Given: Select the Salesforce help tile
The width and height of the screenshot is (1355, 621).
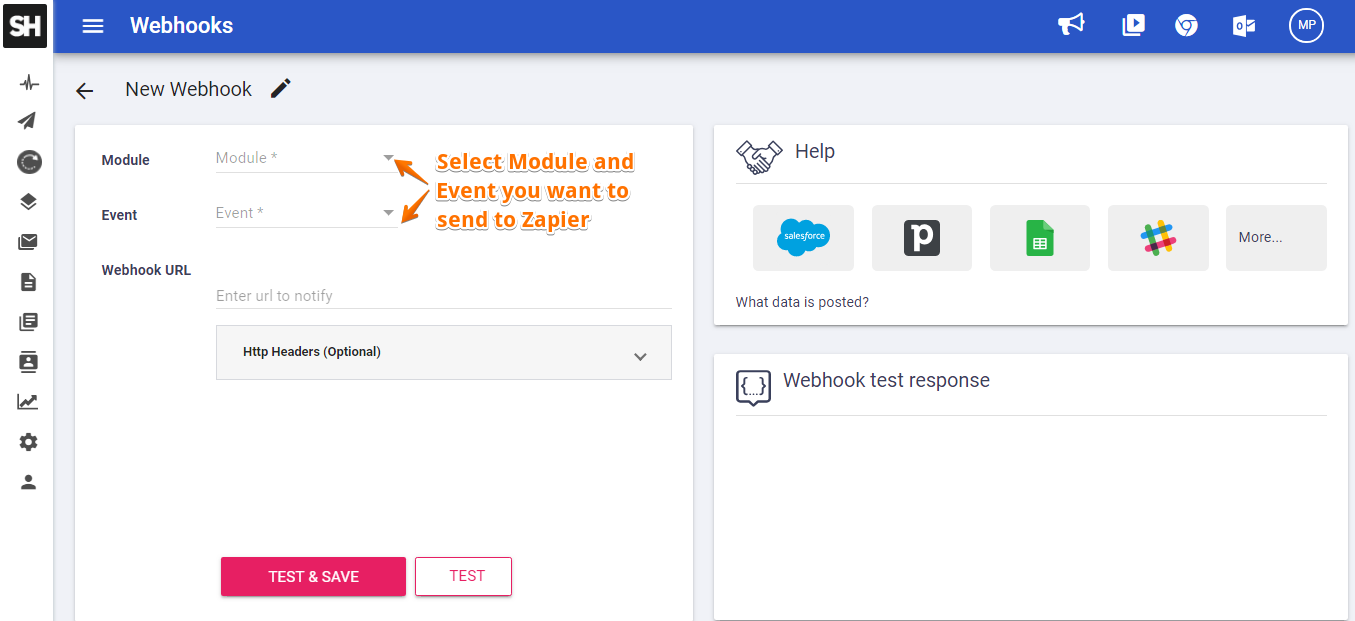Looking at the screenshot, I should [803, 238].
